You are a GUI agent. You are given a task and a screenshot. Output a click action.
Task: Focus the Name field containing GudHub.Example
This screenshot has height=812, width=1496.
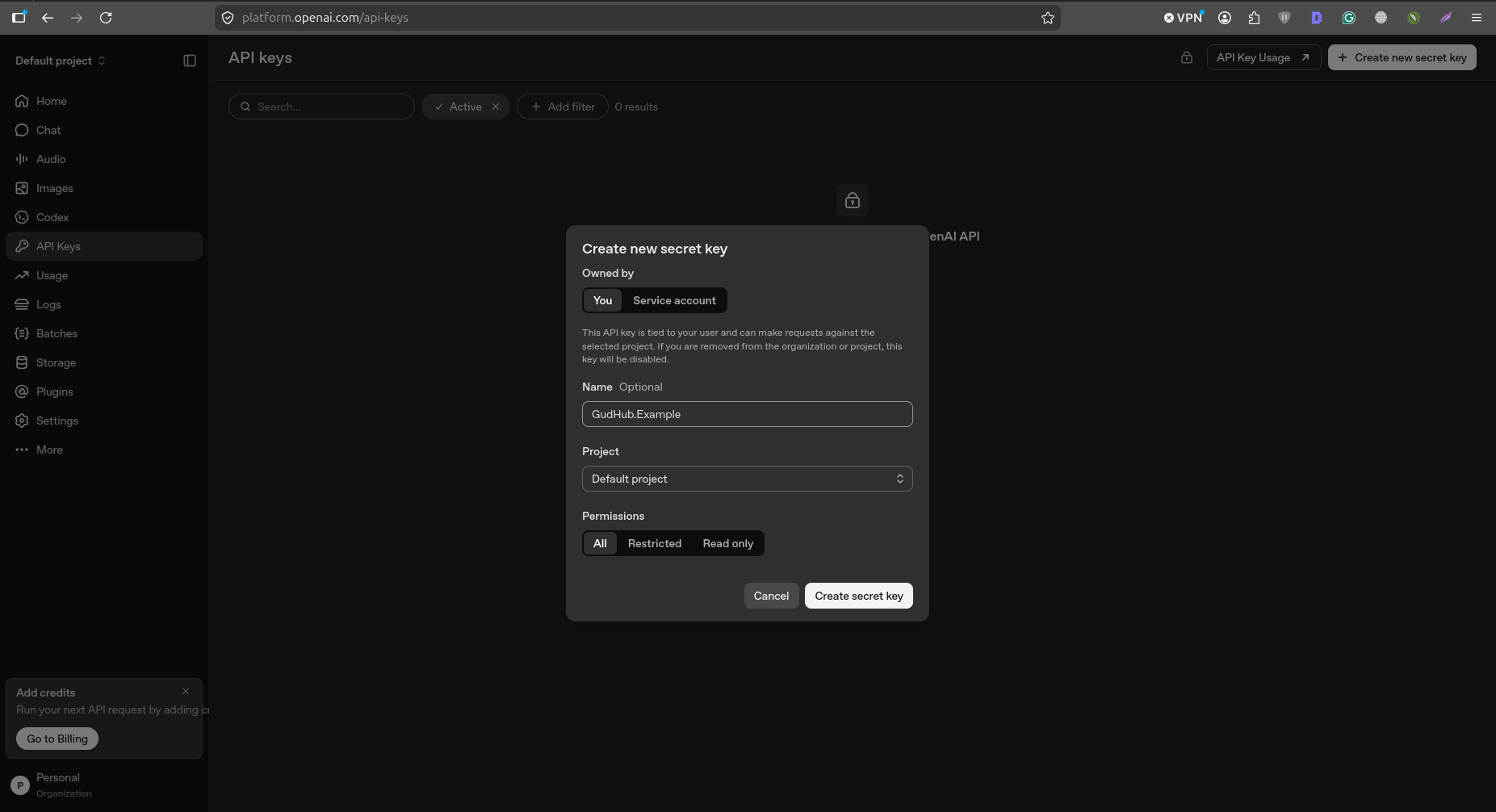[747, 414]
